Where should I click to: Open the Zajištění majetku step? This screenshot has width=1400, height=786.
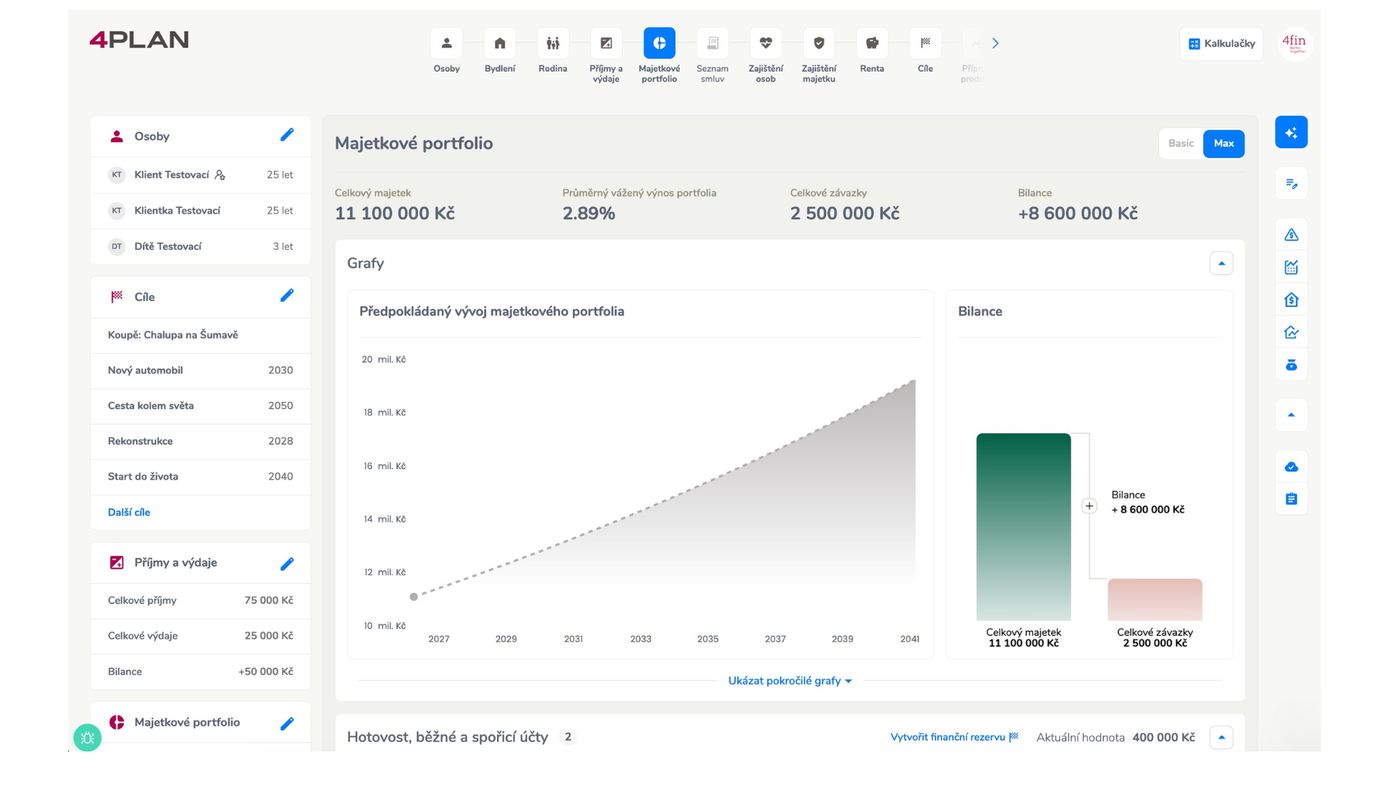point(818,43)
